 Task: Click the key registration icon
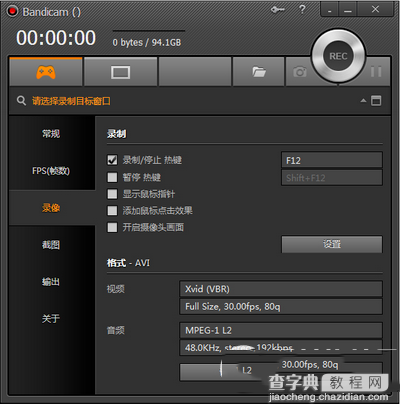click(277, 10)
